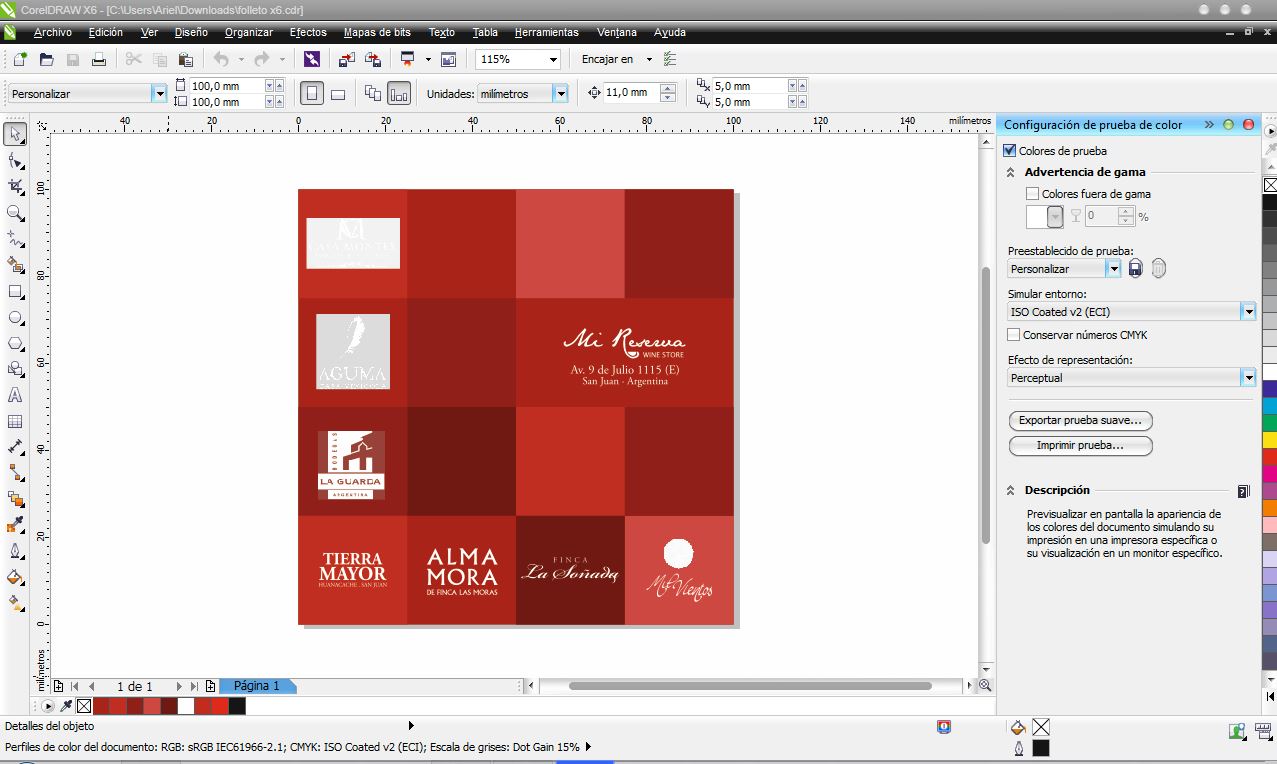Click Imprimir prueba button
Image resolution: width=1277 pixels, height=764 pixels.
click(x=1081, y=445)
